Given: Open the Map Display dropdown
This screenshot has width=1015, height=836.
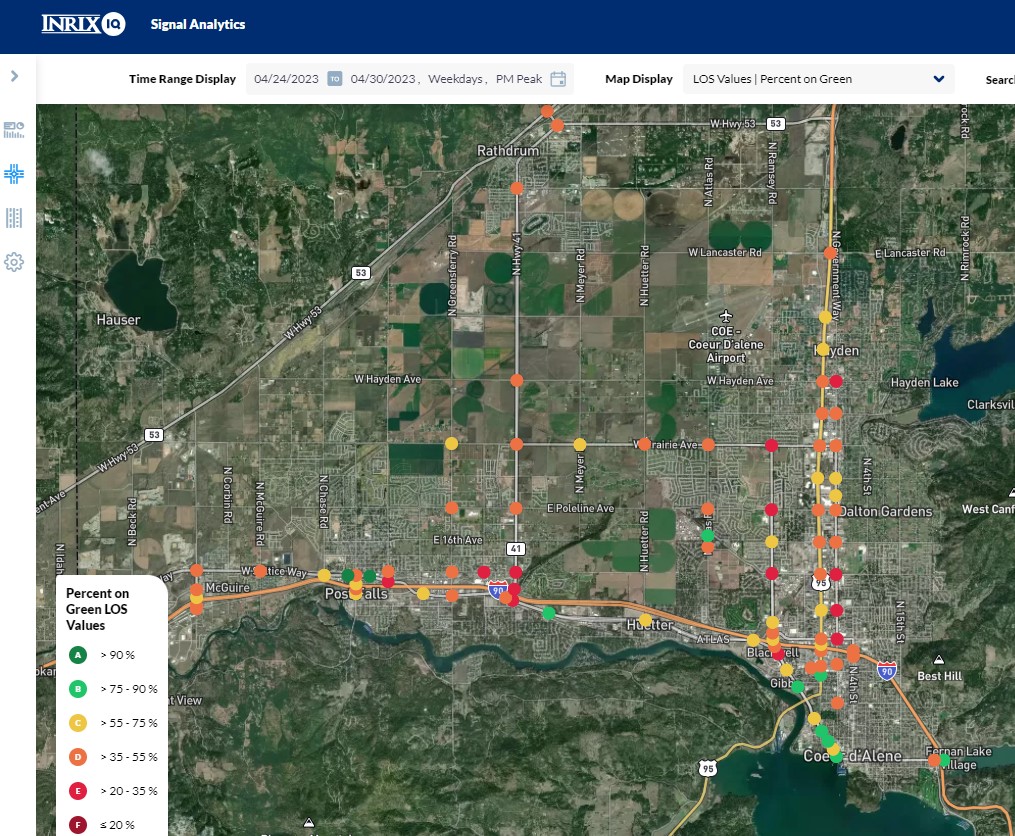Looking at the screenshot, I should [818, 79].
